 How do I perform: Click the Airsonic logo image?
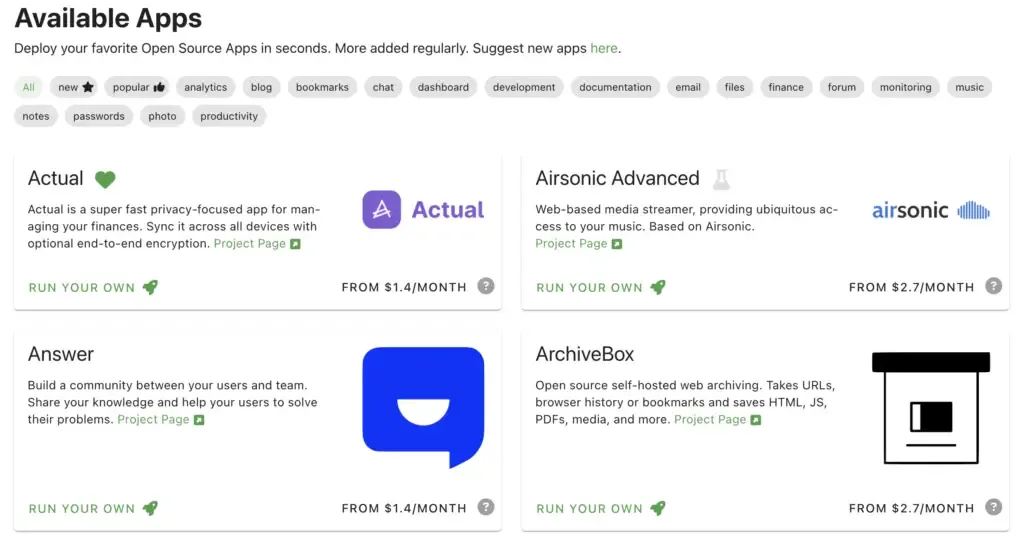pos(930,210)
